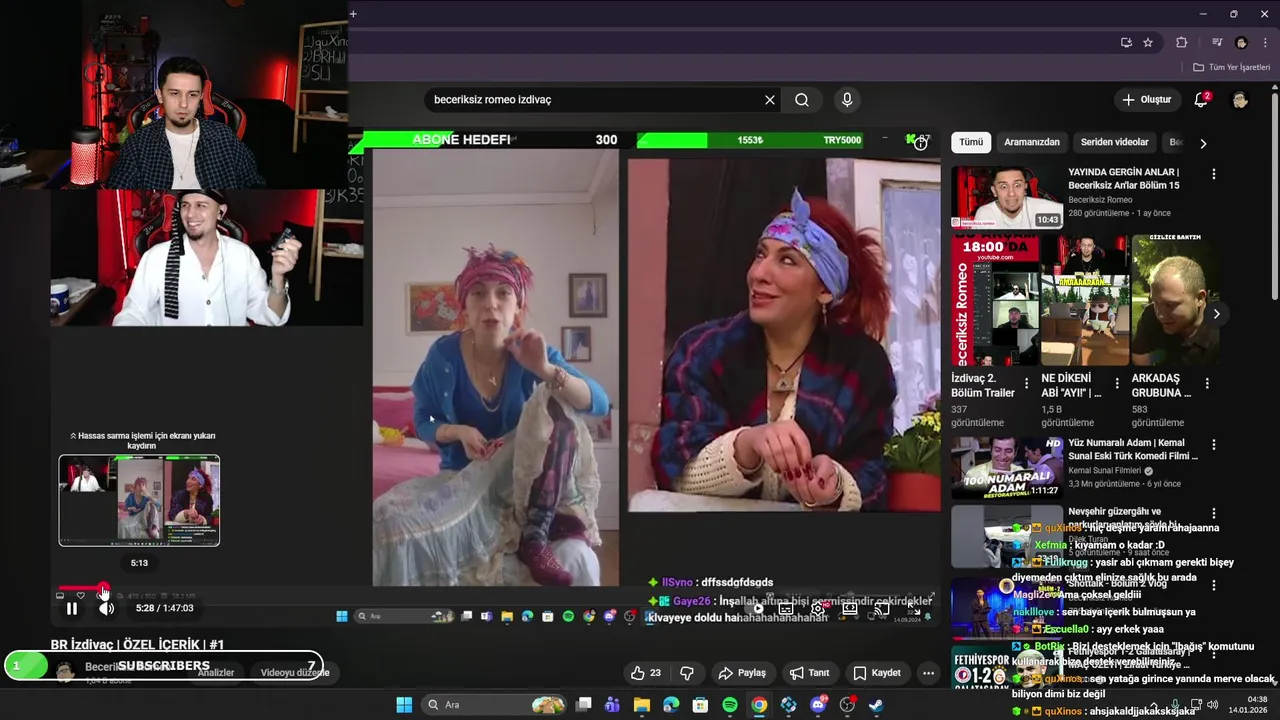Open Yüz Numaralı Adam movie thumbnail
This screenshot has width=1280, height=720.
click(1006, 467)
